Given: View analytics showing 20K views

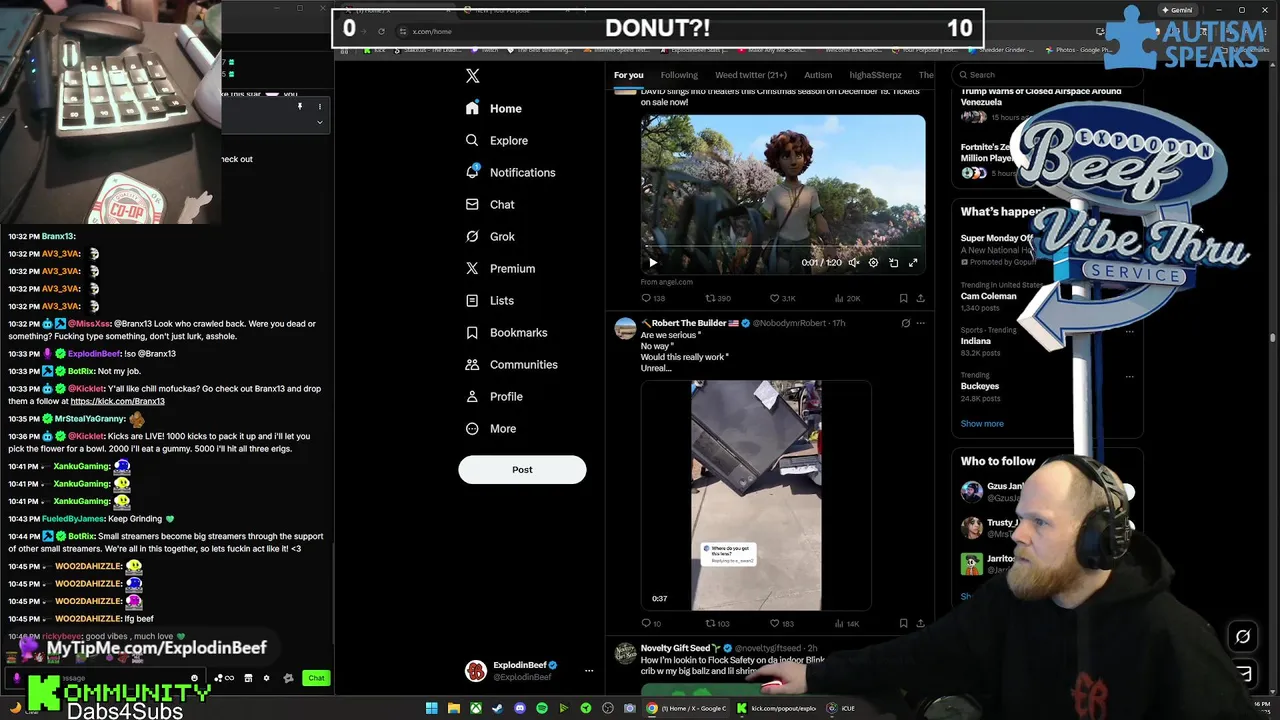Looking at the screenshot, I should pos(847,298).
